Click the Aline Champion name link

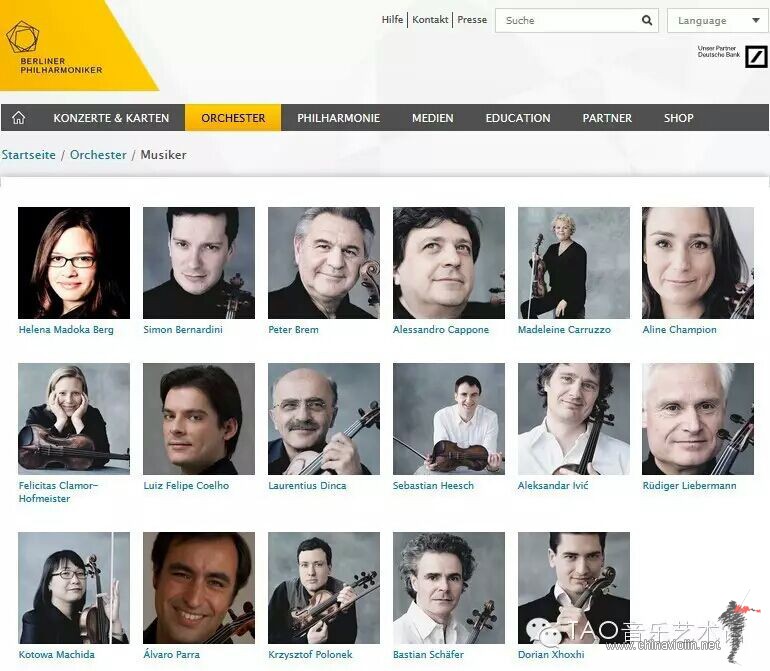[679, 330]
